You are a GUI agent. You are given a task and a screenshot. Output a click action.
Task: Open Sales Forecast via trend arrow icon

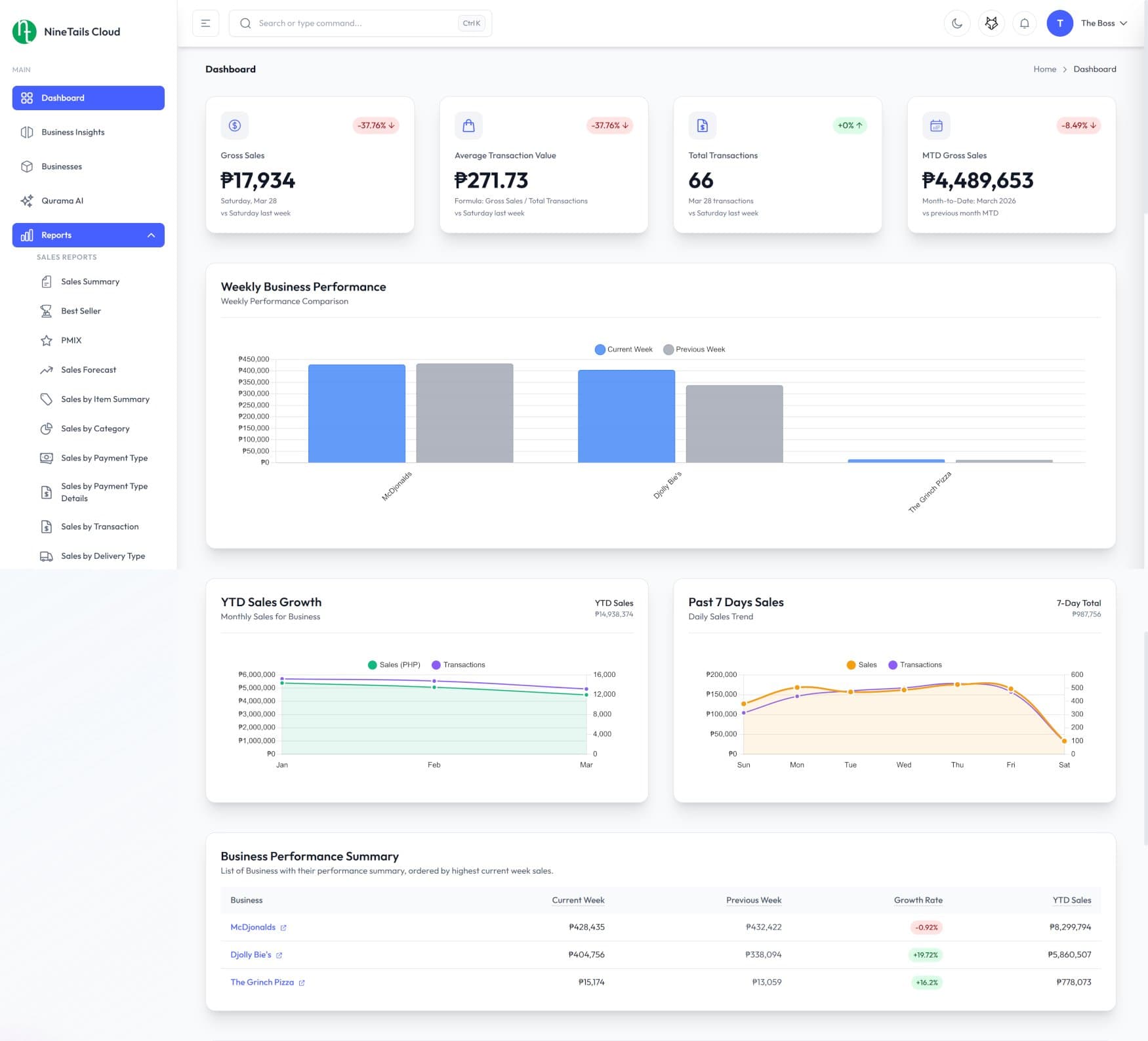(46, 369)
